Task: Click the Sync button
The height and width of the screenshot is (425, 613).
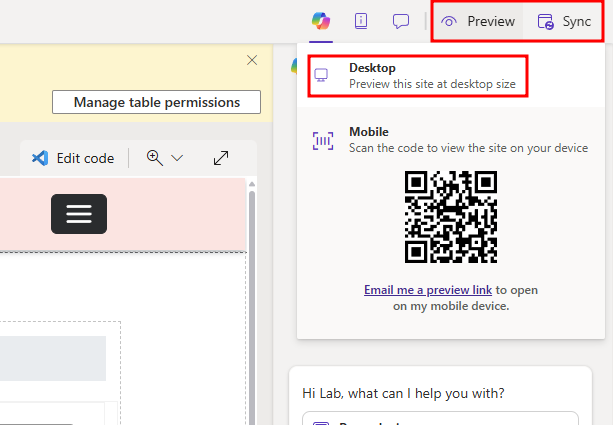Action: (x=564, y=21)
